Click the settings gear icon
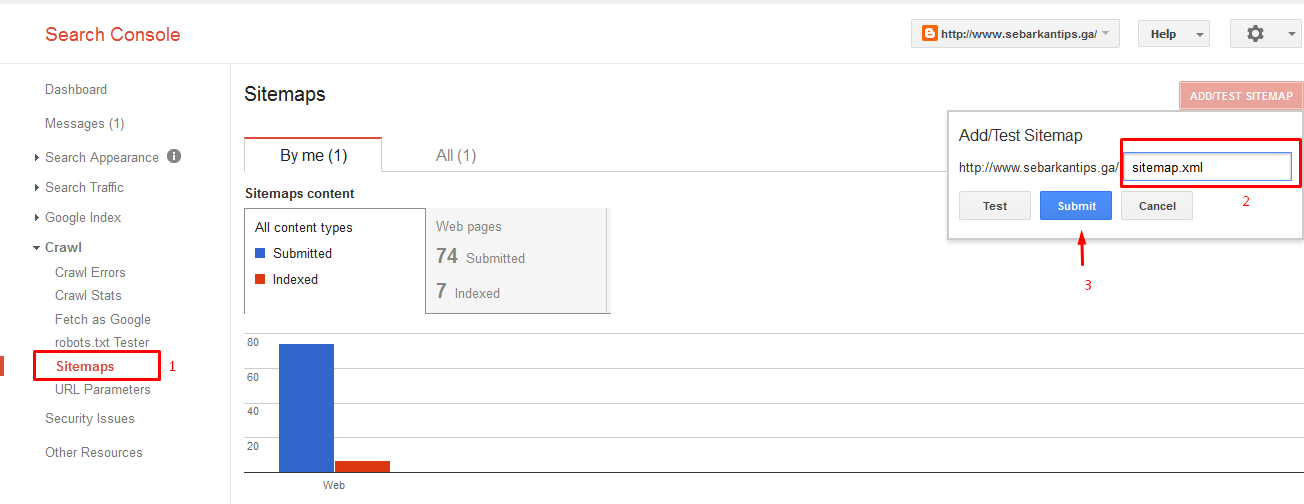The width and height of the screenshot is (1304, 504). [x=1255, y=34]
